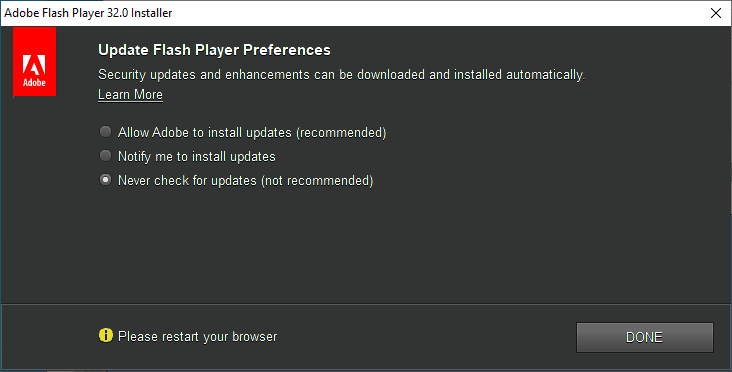This screenshot has width=732, height=372.
Task: Select Allow Adobe to install updates radio
Action: click(106, 132)
